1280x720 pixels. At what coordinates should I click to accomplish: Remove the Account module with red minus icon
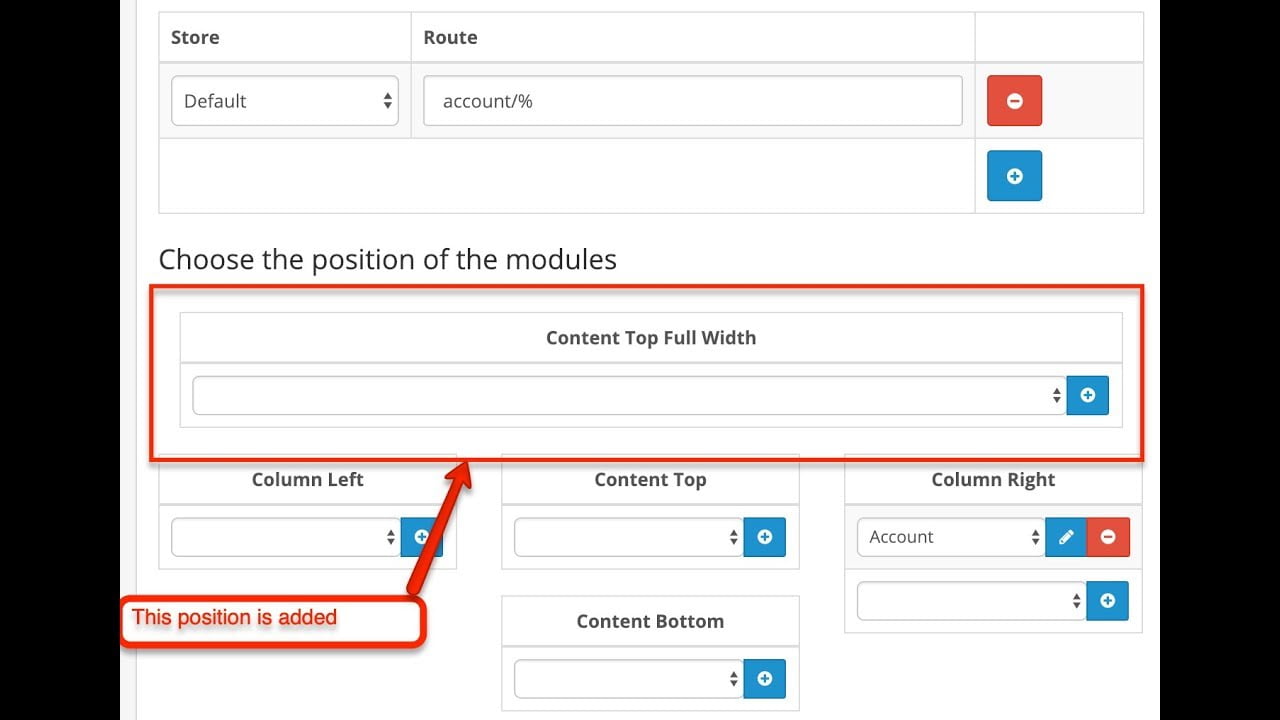[1108, 537]
